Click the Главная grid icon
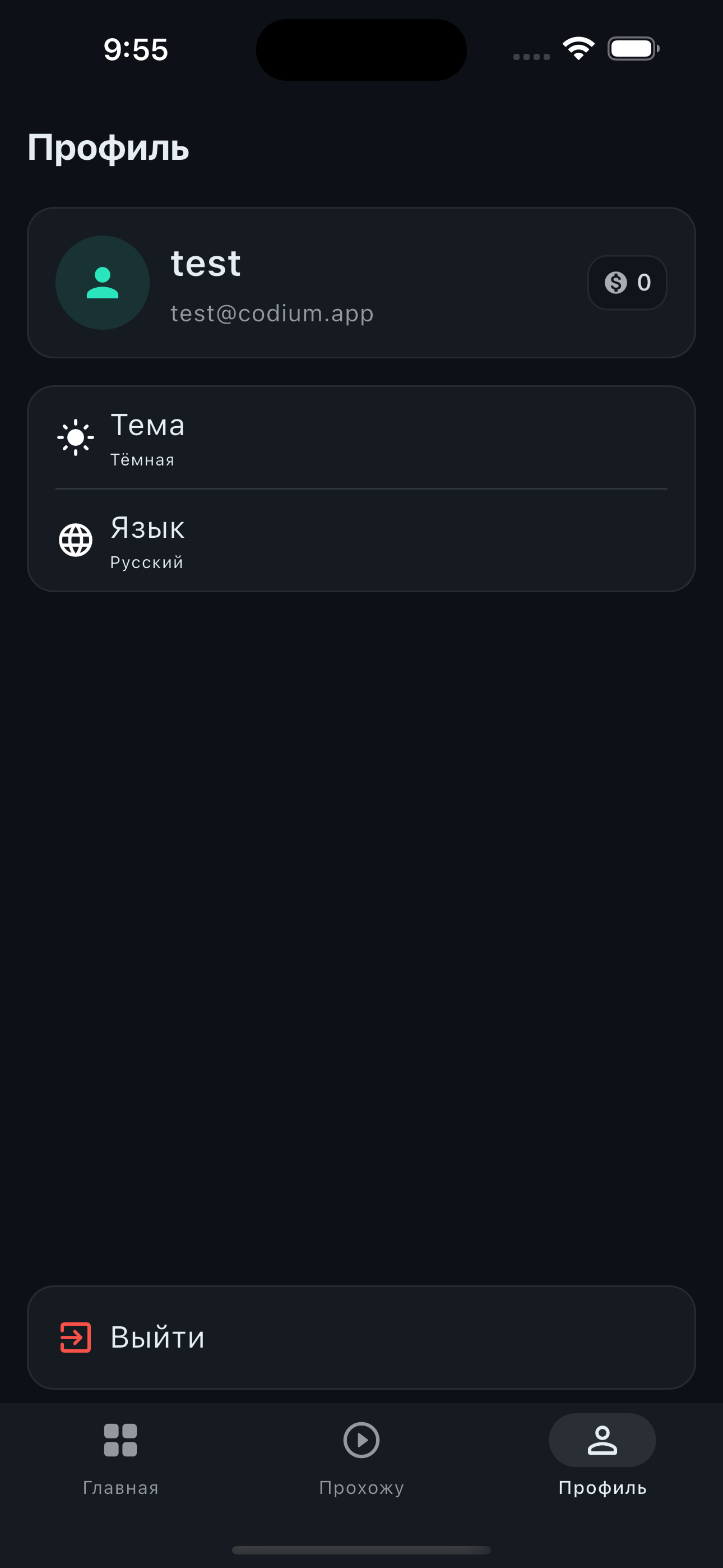The width and height of the screenshot is (723, 1568). 121,1440
